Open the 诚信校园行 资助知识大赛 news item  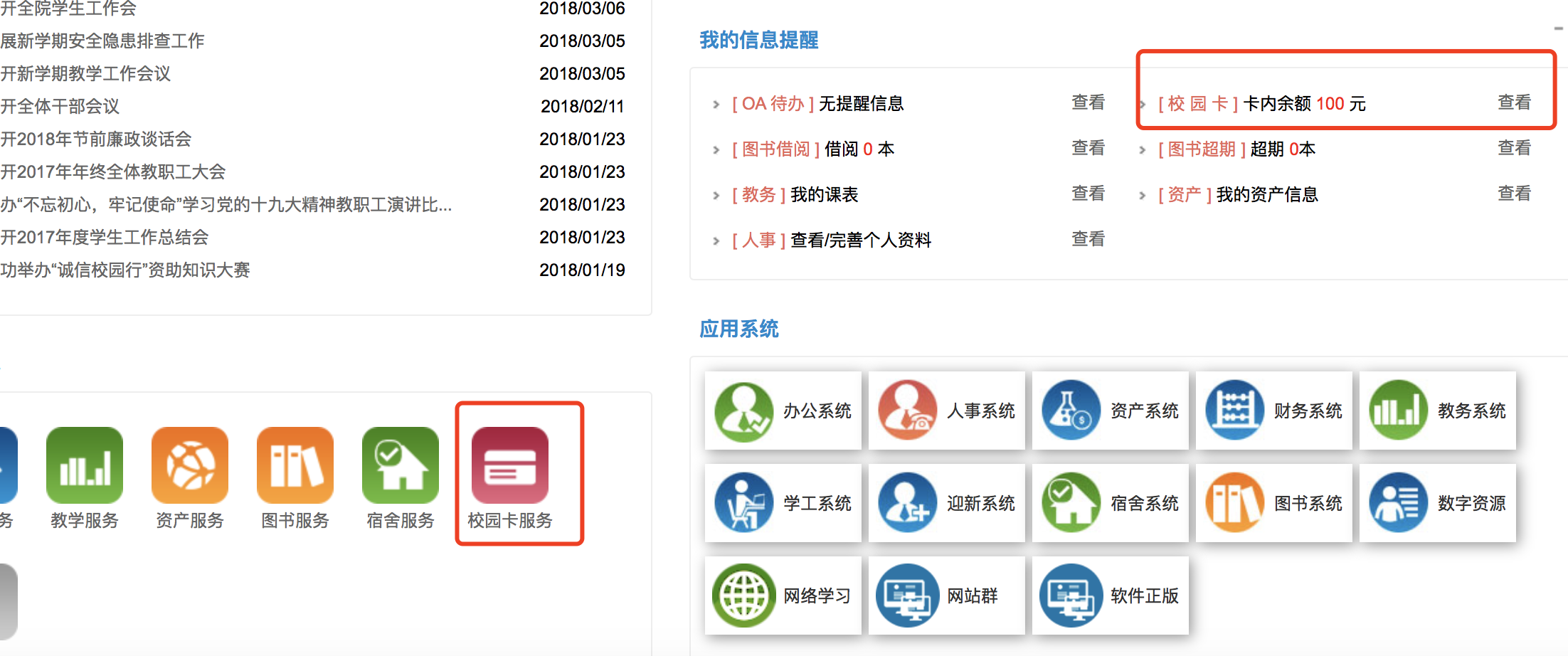click(125, 270)
